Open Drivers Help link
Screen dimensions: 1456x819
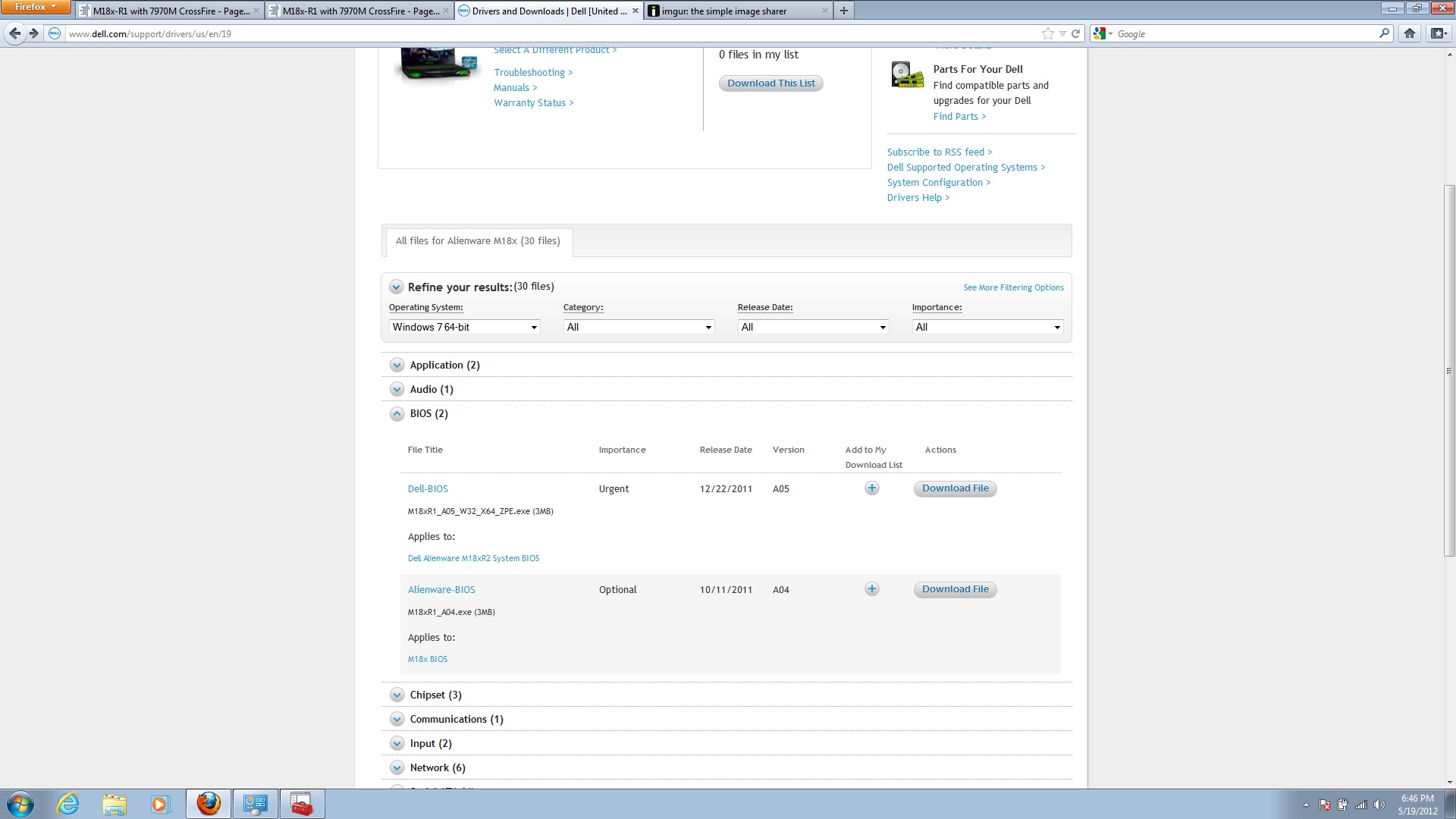click(918, 198)
